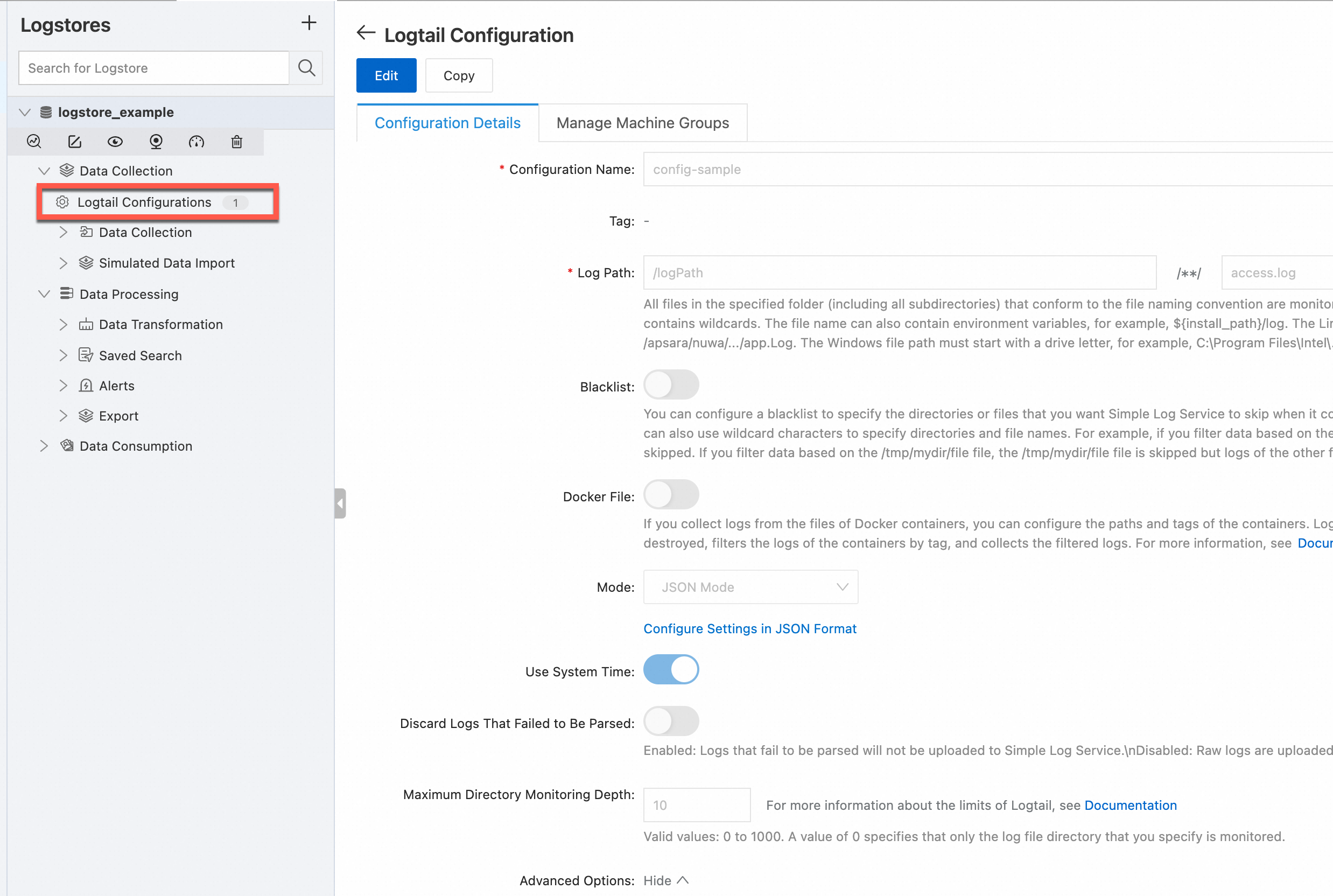Click the "Logstores" panel heading
This screenshot has width=1333, height=896.
(66, 25)
